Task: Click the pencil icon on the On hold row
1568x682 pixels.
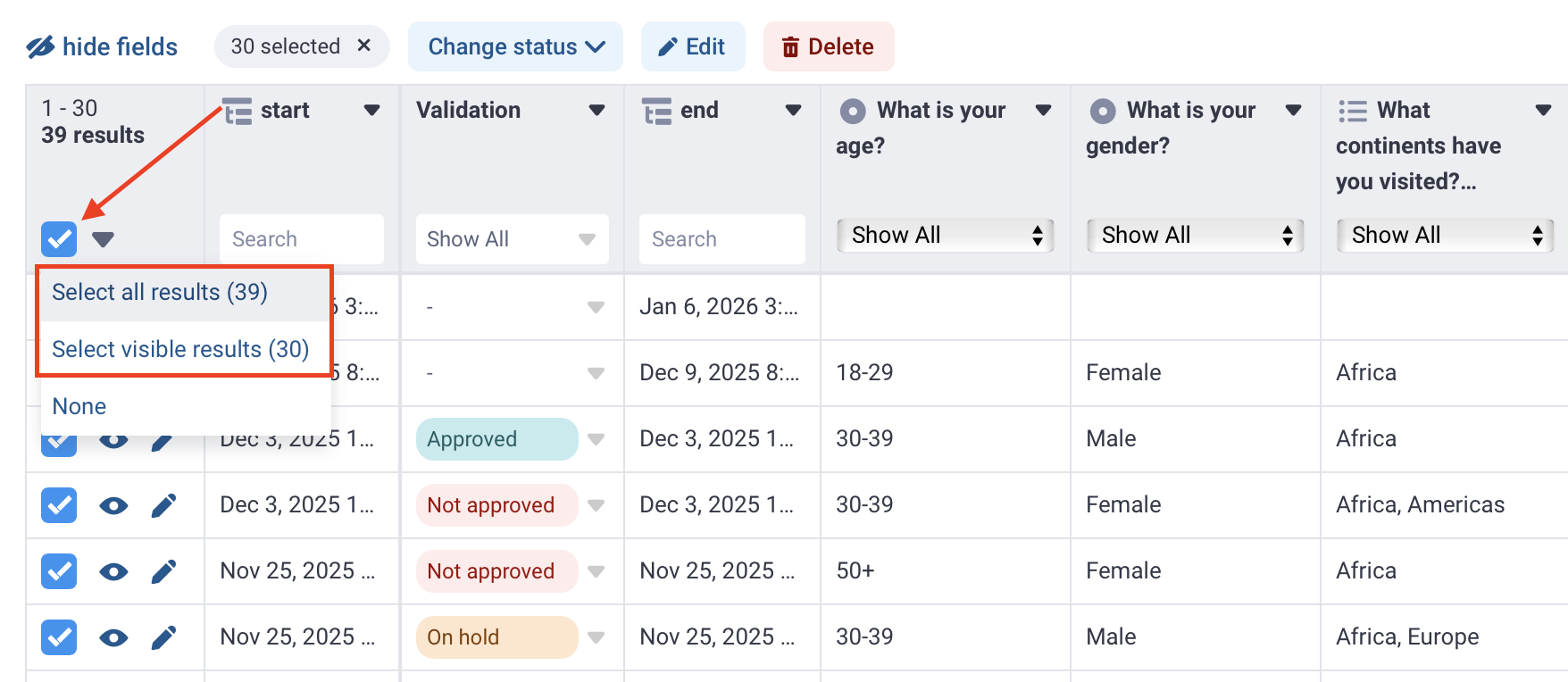Action: (x=163, y=637)
